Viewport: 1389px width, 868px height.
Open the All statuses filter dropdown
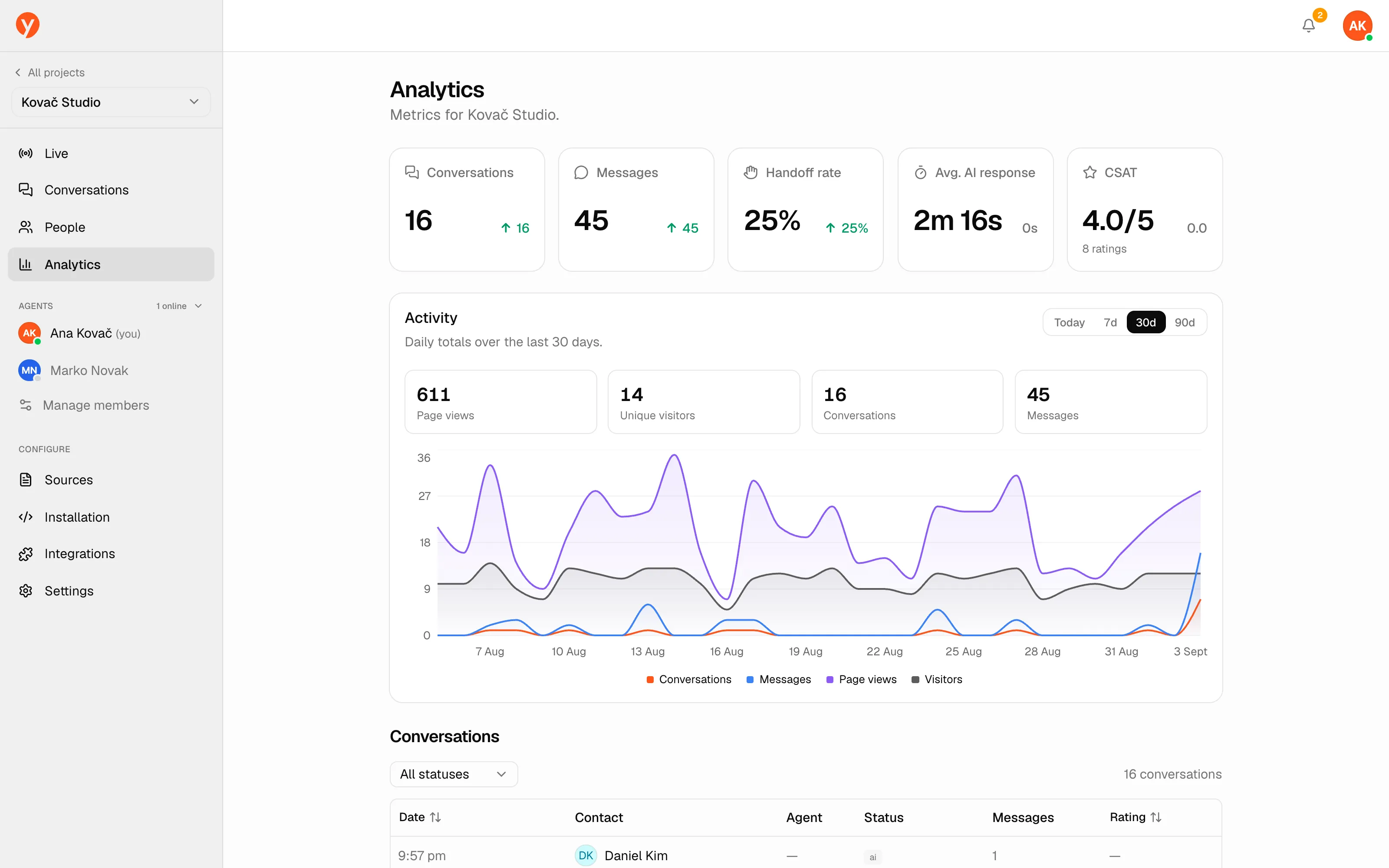[454, 774]
